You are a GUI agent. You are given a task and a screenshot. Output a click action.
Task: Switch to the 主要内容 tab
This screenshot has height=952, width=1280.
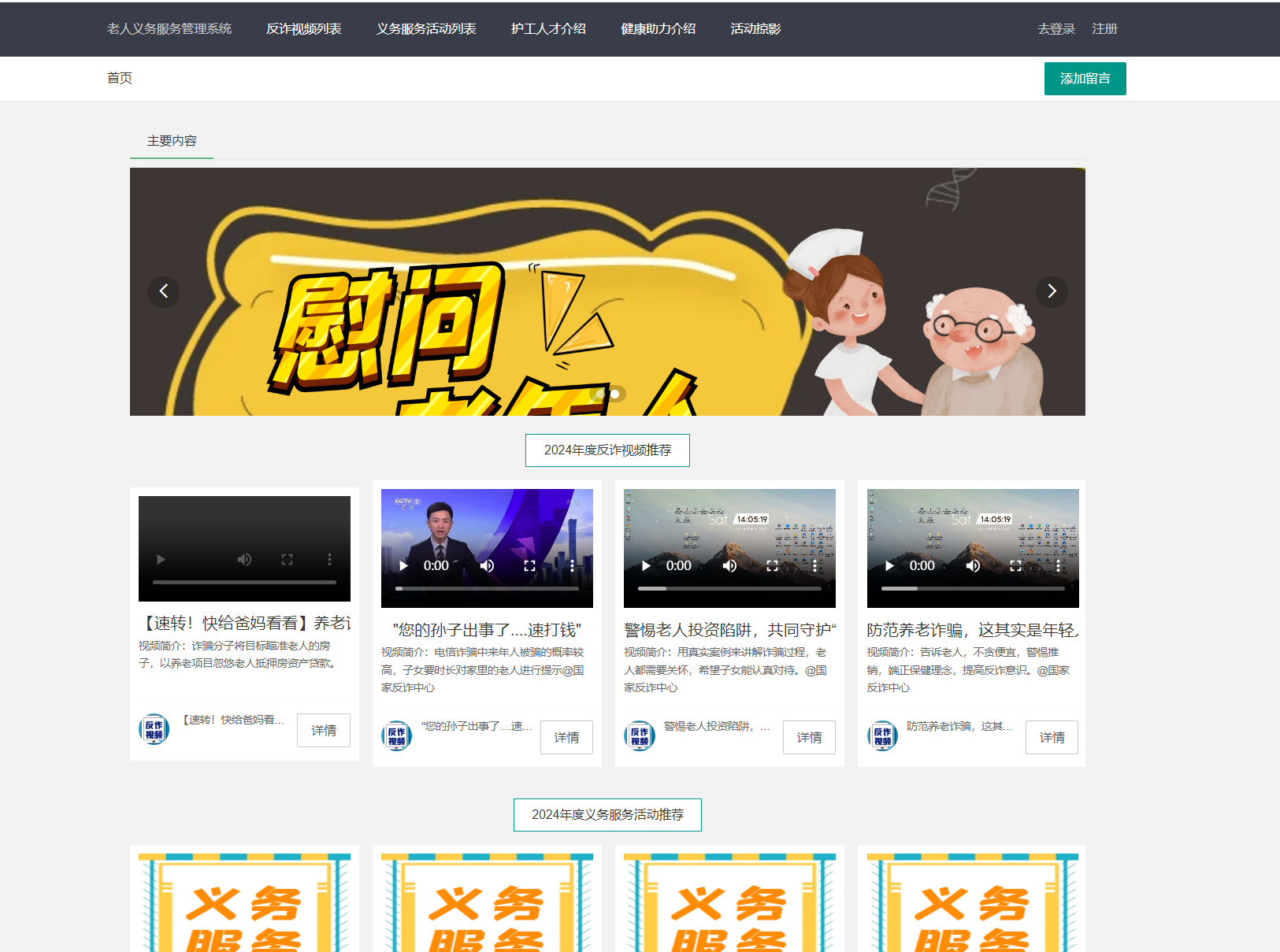pos(172,141)
